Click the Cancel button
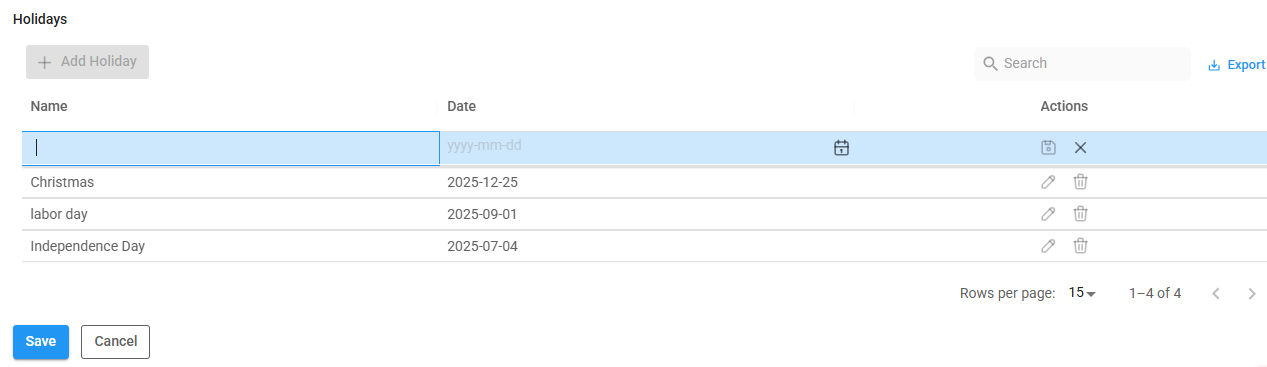The image size is (1267, 367). 115,341
